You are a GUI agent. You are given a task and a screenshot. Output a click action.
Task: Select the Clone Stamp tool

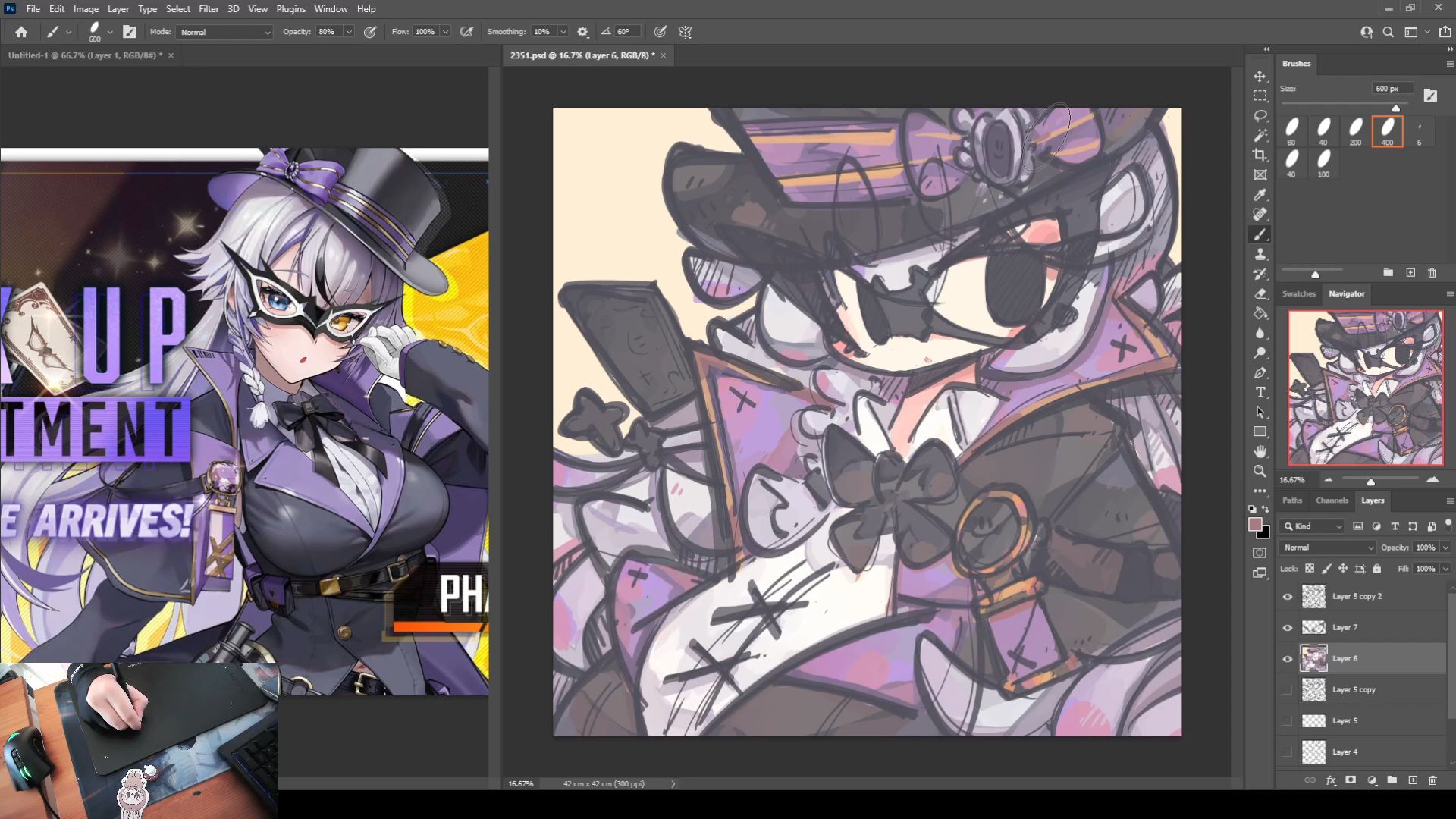click(1260, 254)
